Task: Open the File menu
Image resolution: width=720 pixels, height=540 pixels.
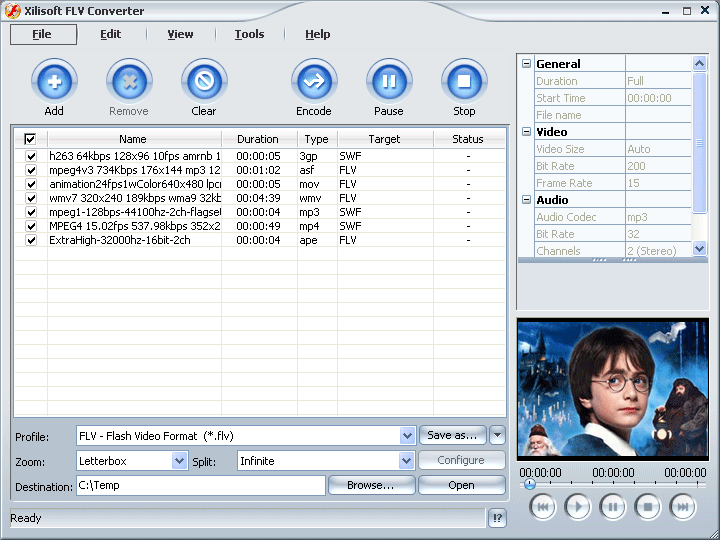Action: click(x=42, y=34)
